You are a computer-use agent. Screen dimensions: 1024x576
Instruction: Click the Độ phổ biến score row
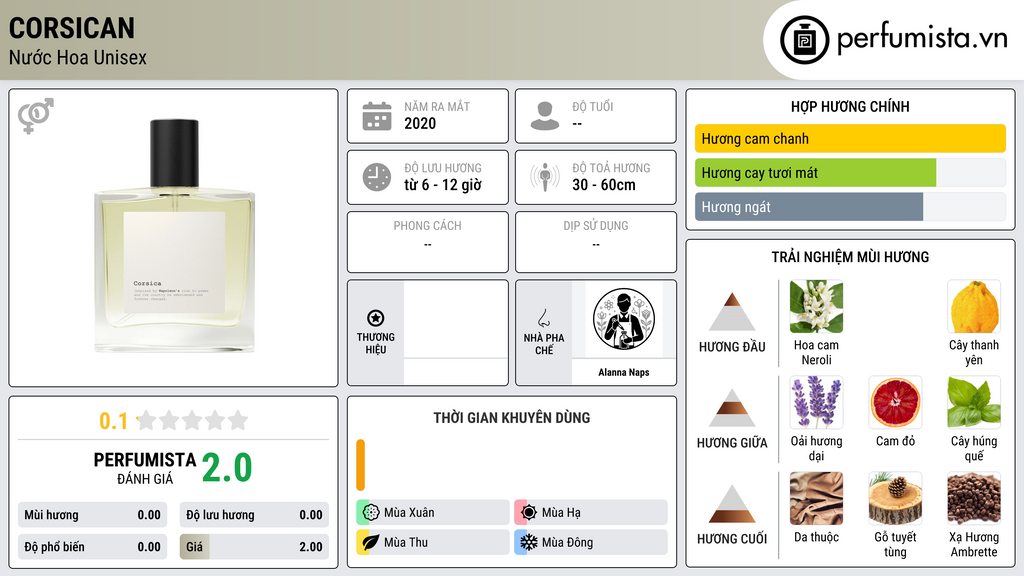[92, 547]
